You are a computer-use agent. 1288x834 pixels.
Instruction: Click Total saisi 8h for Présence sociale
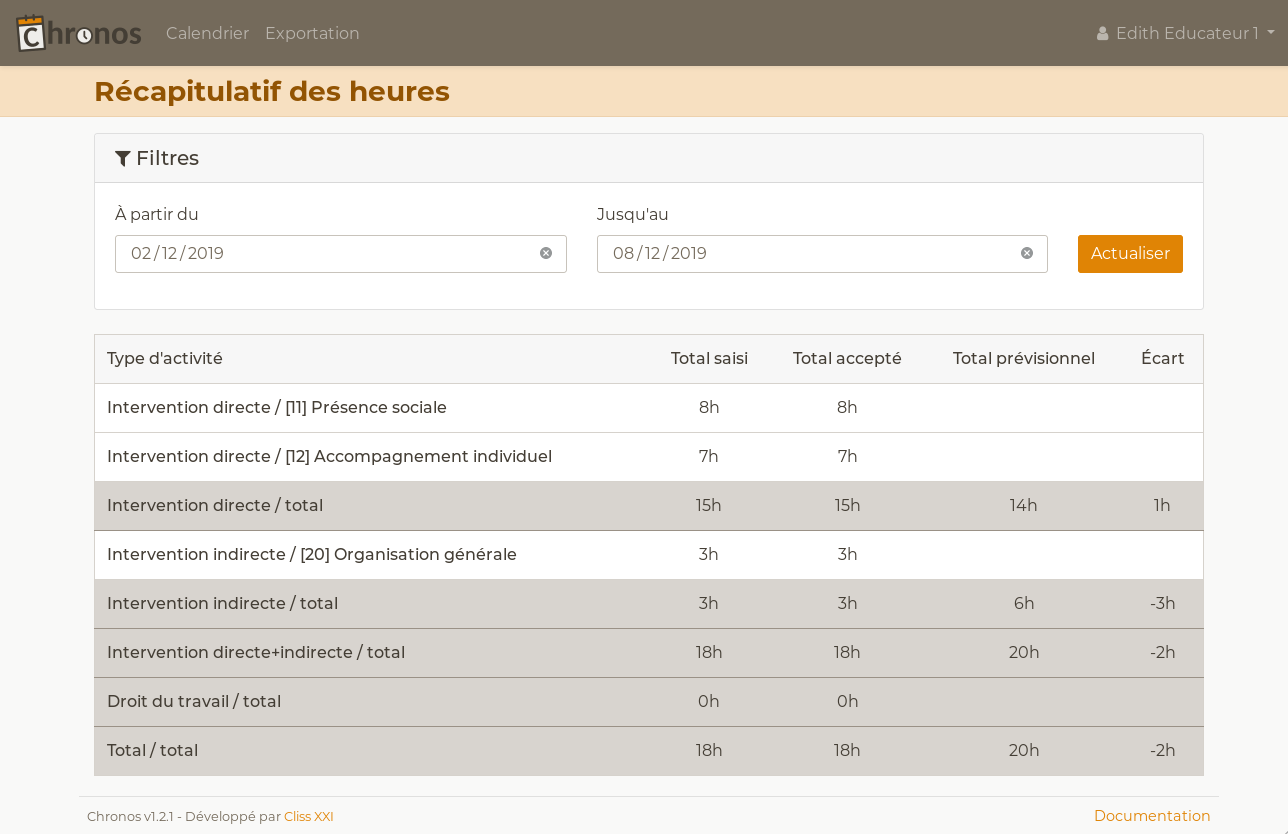click(709, 407)
